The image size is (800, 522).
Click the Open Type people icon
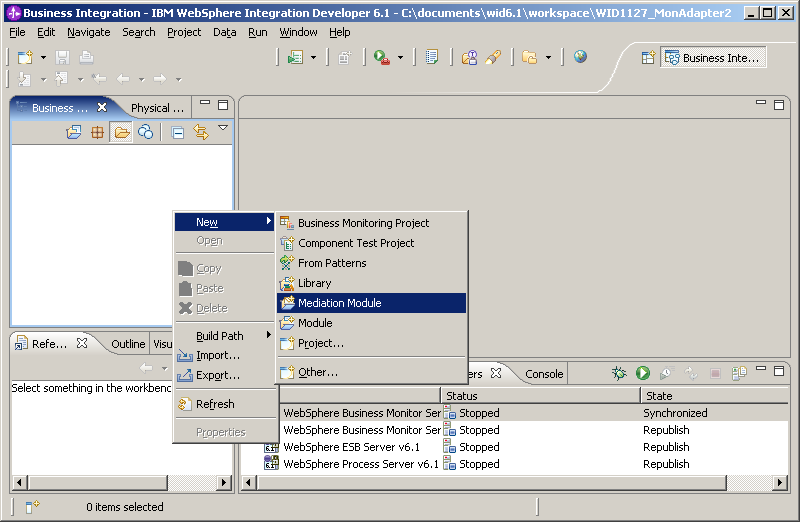coord(469,57)
